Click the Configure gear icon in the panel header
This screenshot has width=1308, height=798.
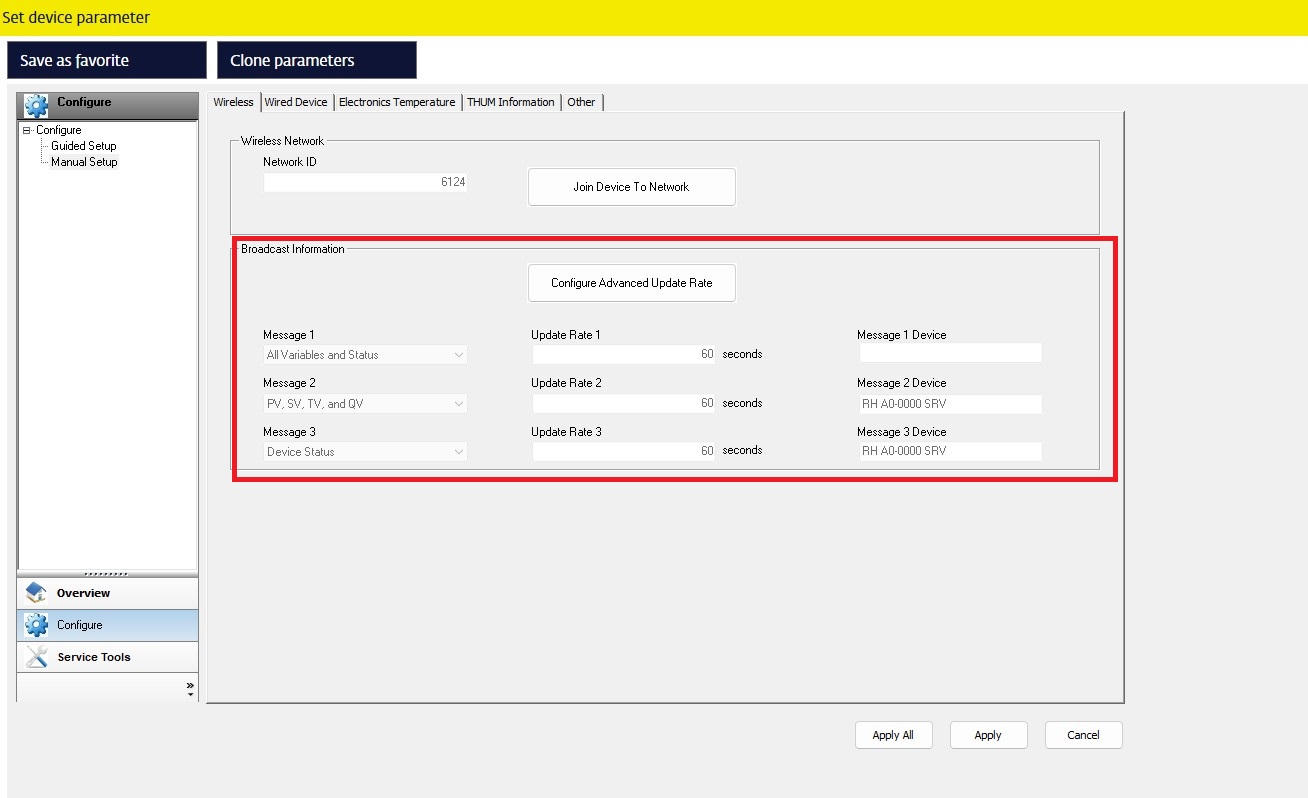click(x=37, y=104)
